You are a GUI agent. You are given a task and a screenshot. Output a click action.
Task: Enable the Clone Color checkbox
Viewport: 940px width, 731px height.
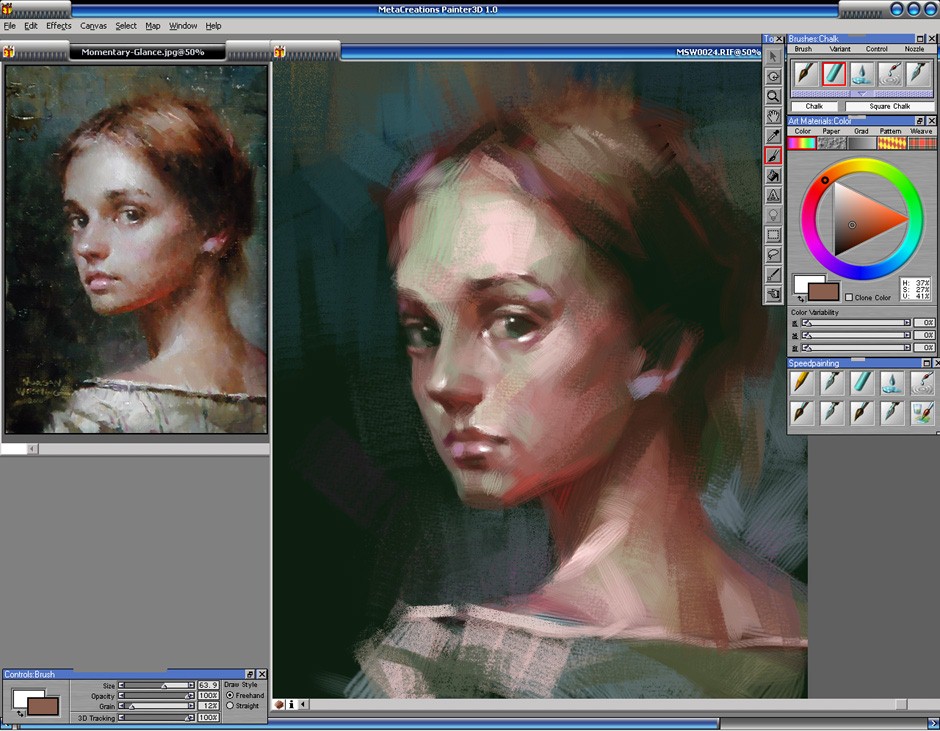point(848,297)
